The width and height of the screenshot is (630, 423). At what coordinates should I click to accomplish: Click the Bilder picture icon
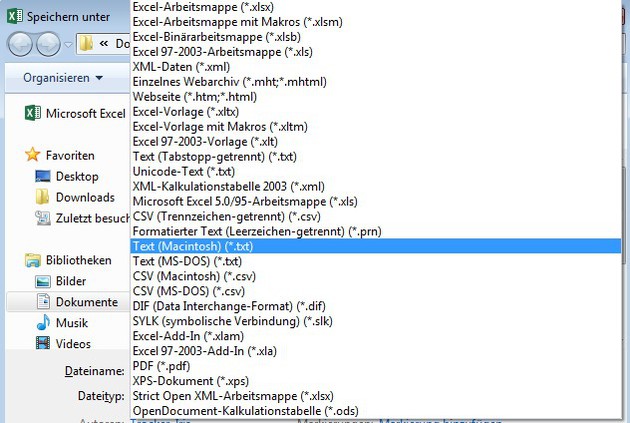pos(43,281)
